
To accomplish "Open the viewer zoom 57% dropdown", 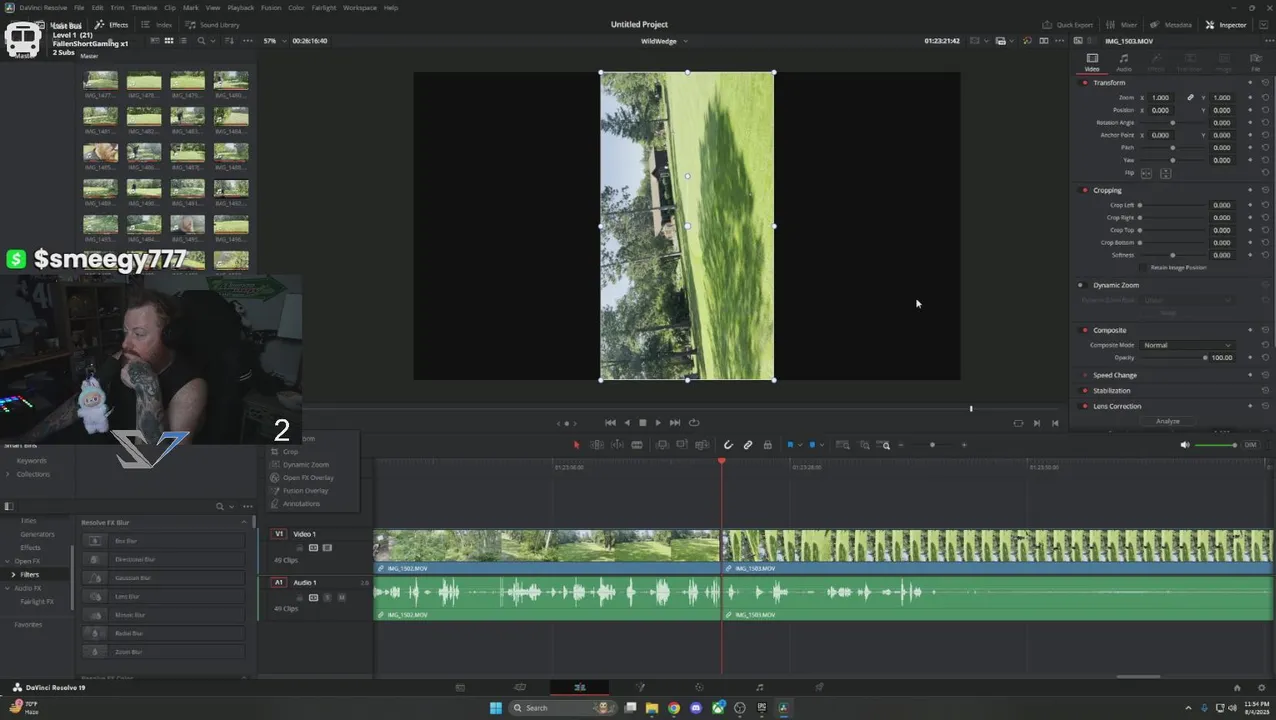I will tap(274, 41).
